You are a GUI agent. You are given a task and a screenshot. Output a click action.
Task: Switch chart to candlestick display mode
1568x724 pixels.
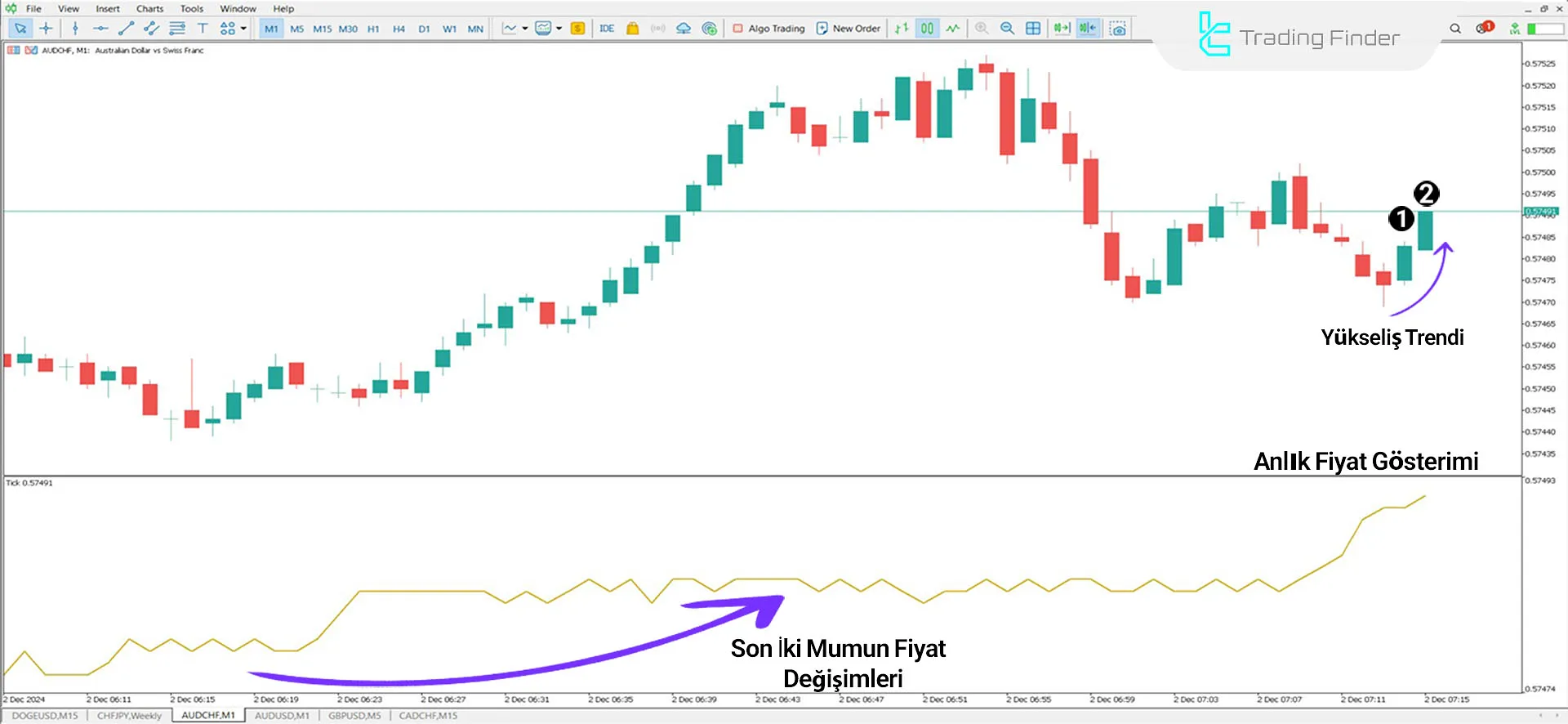click(x=927, y=29)
